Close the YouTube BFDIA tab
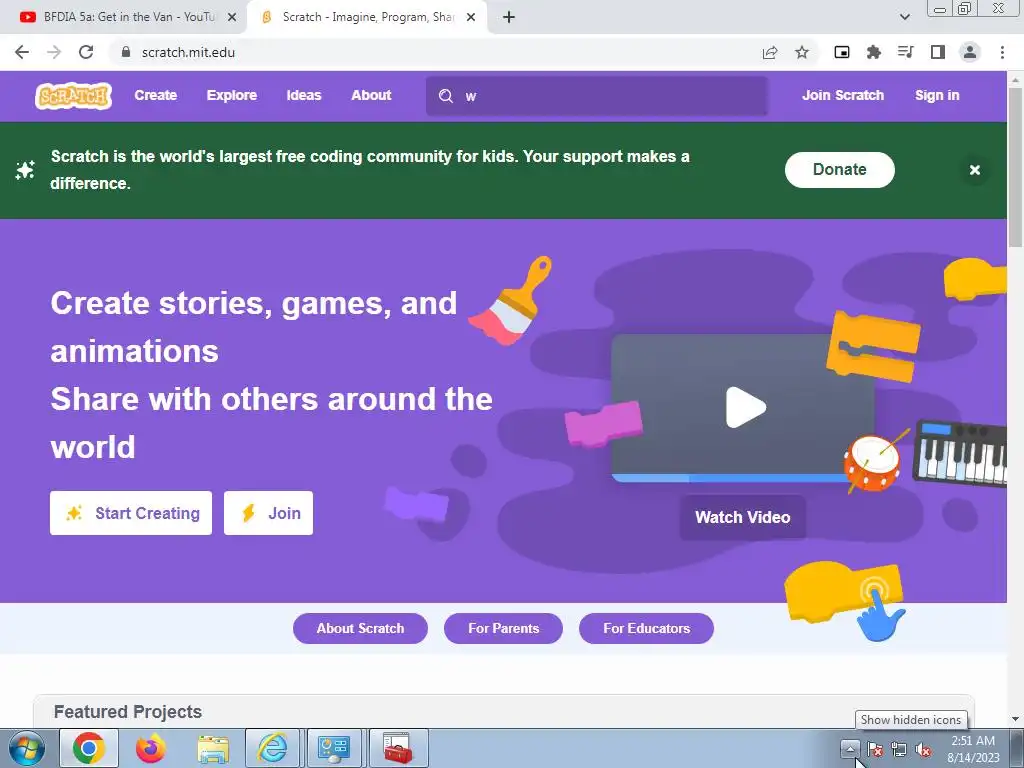The height and width of the screenshot is (768, 1024). pos(232,17)
